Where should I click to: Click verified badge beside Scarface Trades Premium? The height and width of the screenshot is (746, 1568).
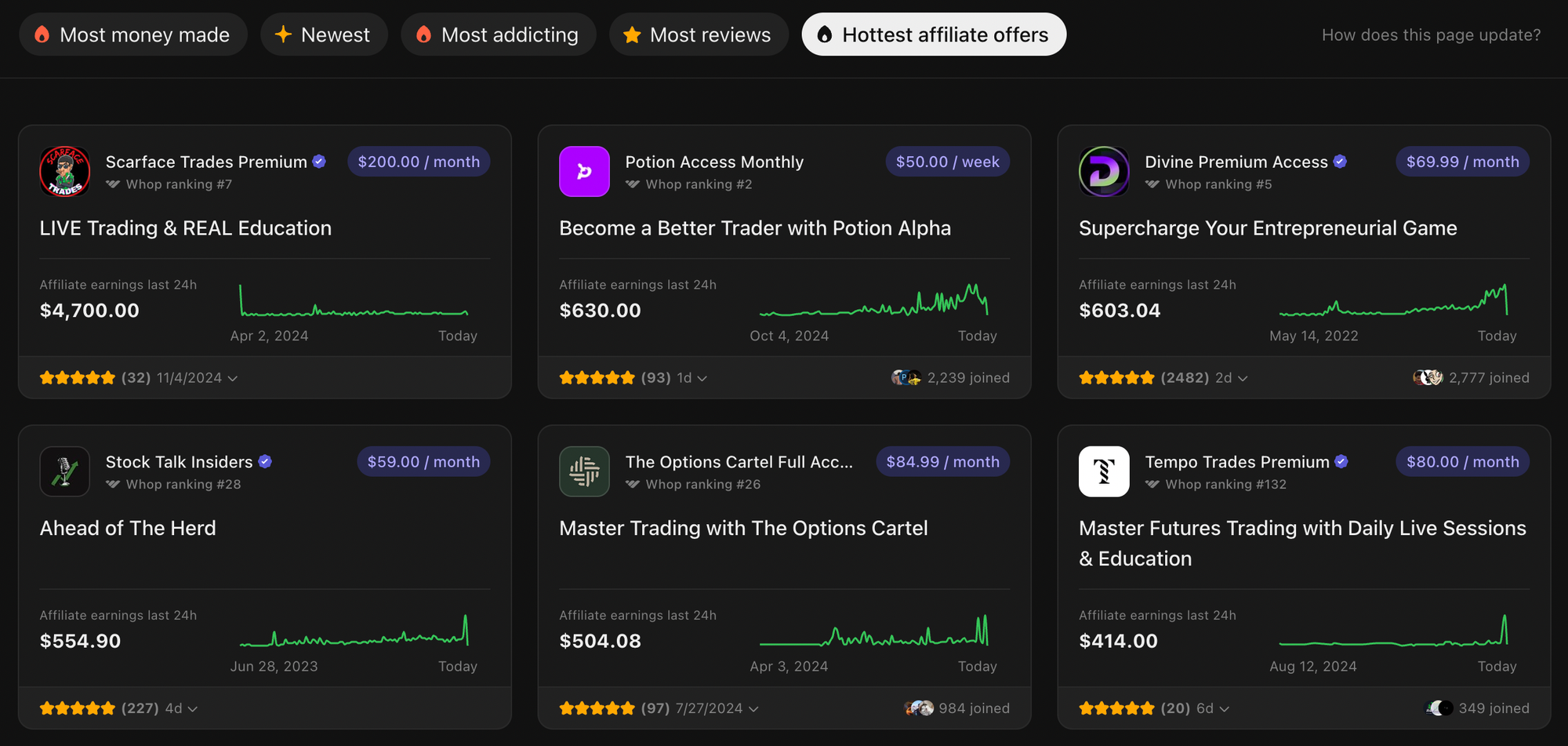point(319,162)
